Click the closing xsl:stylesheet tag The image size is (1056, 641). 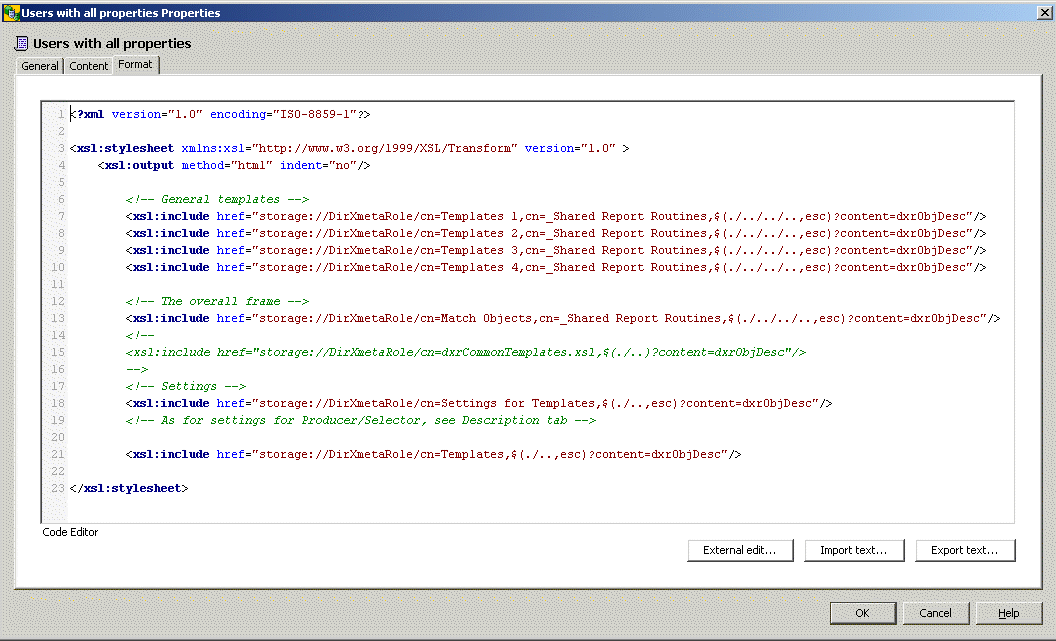pyautogui.click(x=126, y=488)
